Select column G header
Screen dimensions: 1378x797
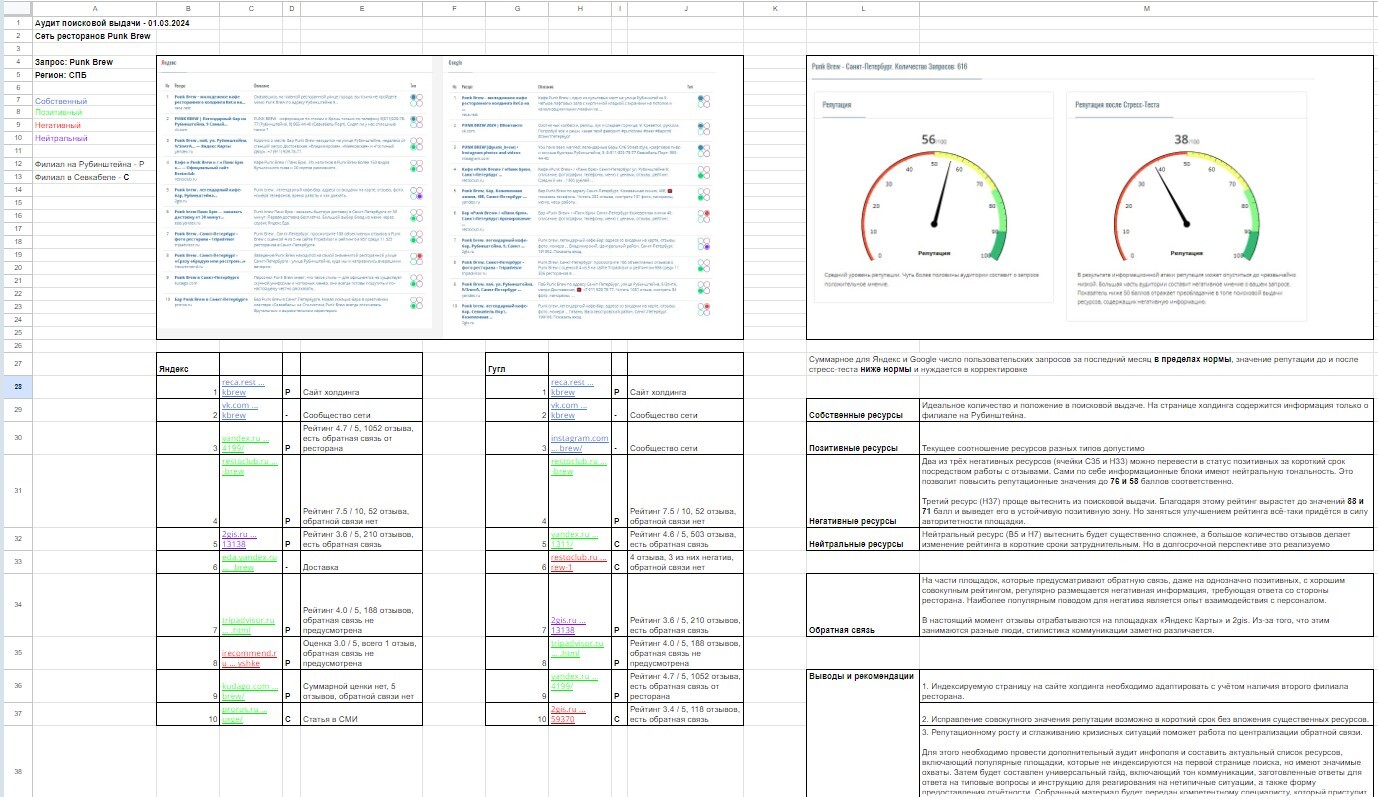[x=517, y=8]
